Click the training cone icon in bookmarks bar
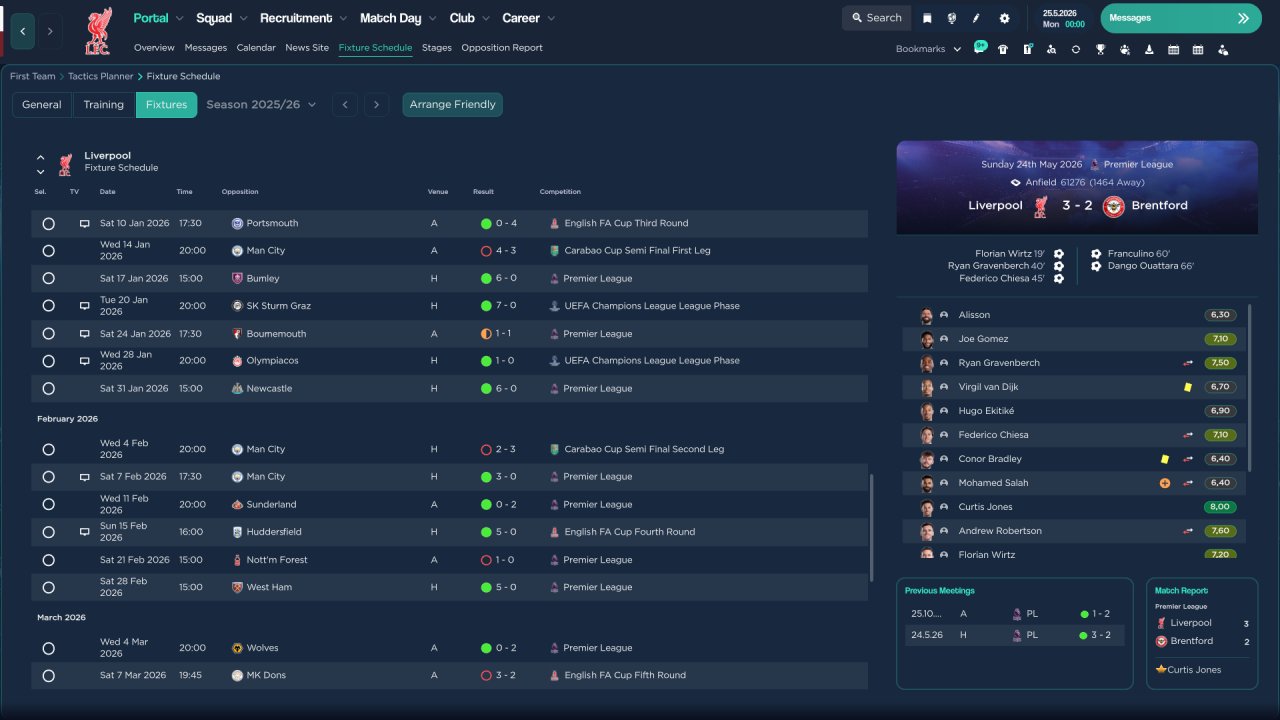Screen dimensions: 1280x720 [1149, 49]
